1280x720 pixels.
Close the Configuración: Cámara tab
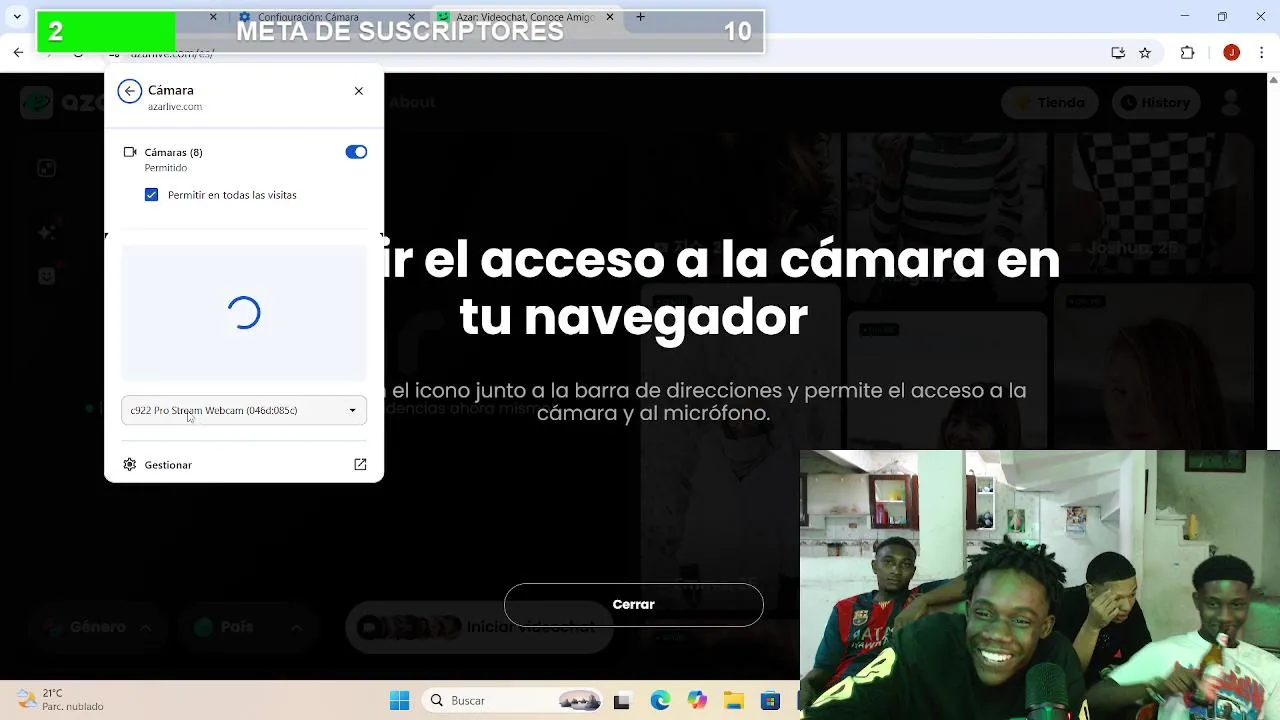point(410,17)
